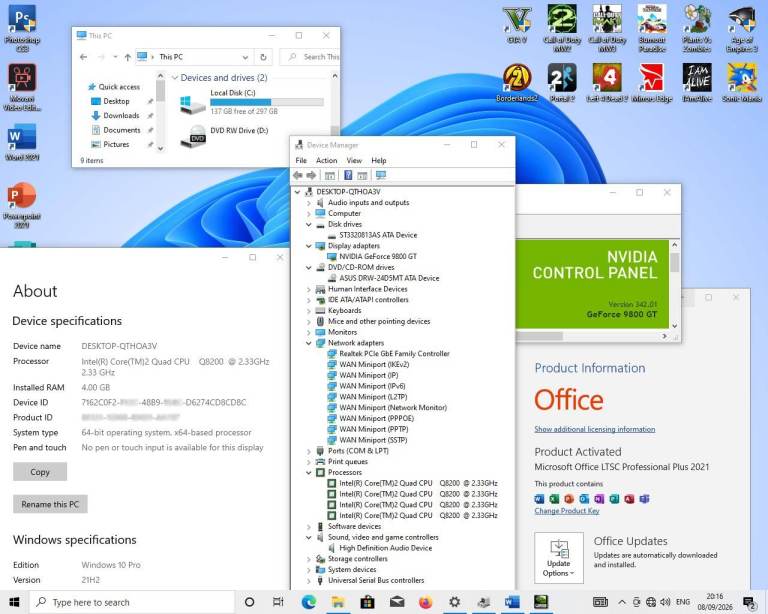The height and width of the screenshot is (614, 768).
Task: Collapse the Display adapters node
Action: (x=309, y=246)
